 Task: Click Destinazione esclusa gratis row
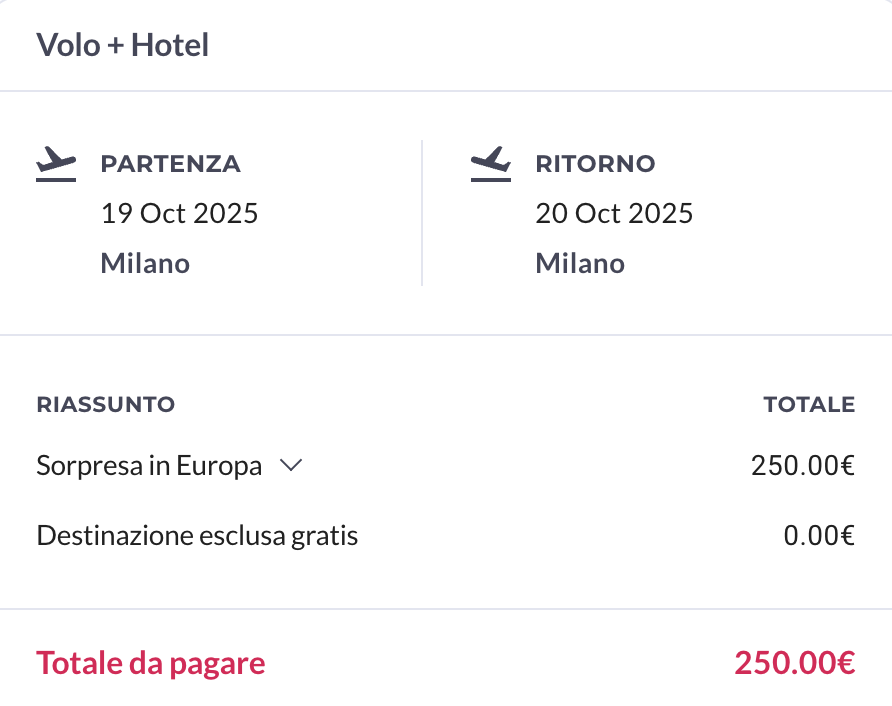445,535
